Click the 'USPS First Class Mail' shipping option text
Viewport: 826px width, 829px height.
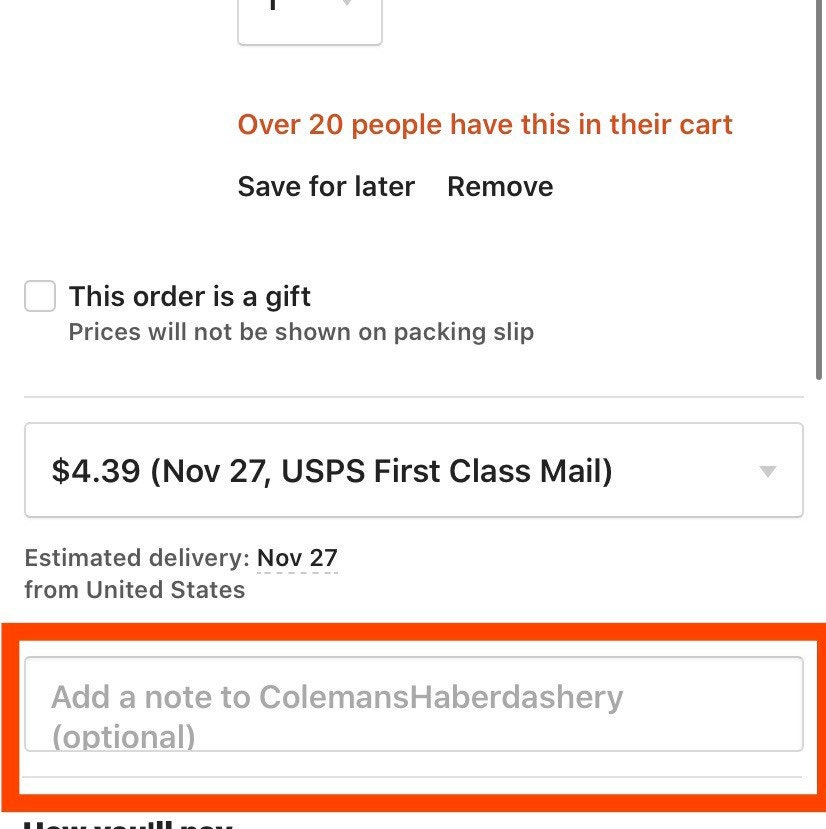[x=446, y=471]
